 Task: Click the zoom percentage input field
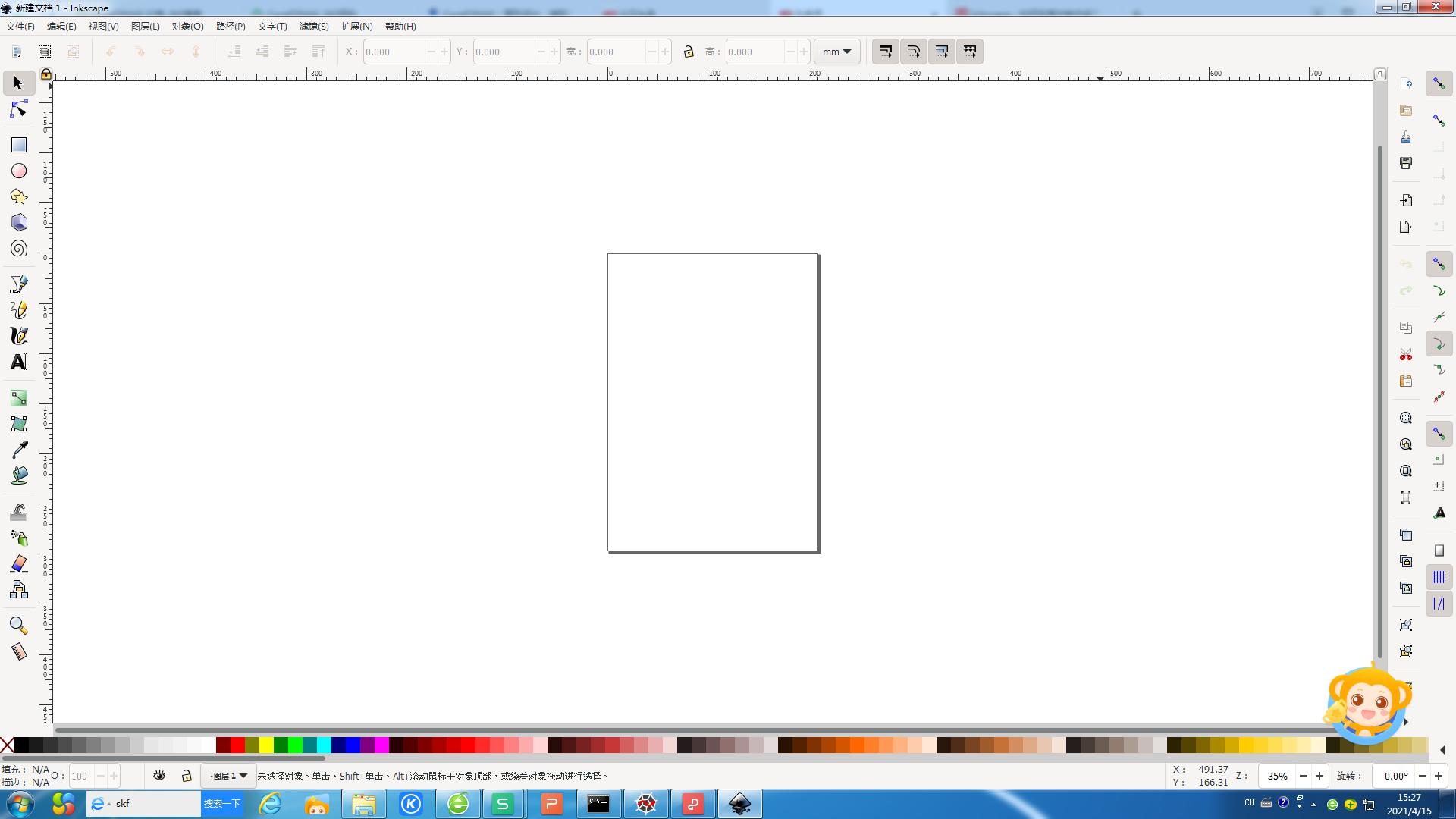pyautogui.click(x=1277, y=775)
